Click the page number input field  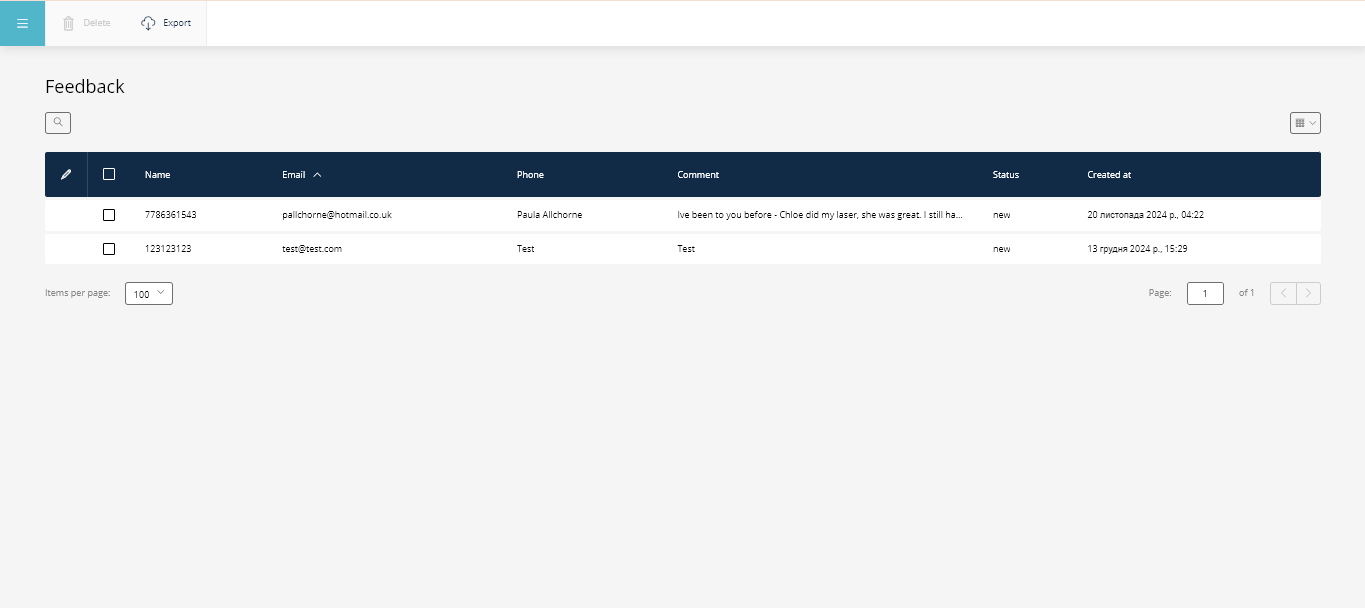(1205, 293)
